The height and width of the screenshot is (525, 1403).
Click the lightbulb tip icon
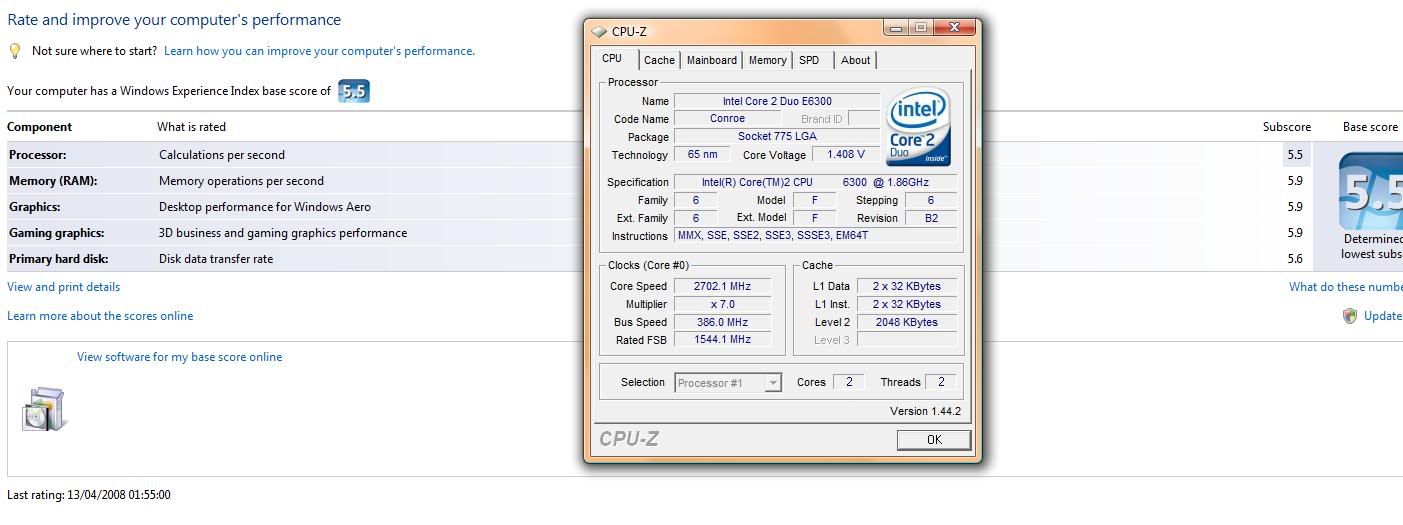15,51
